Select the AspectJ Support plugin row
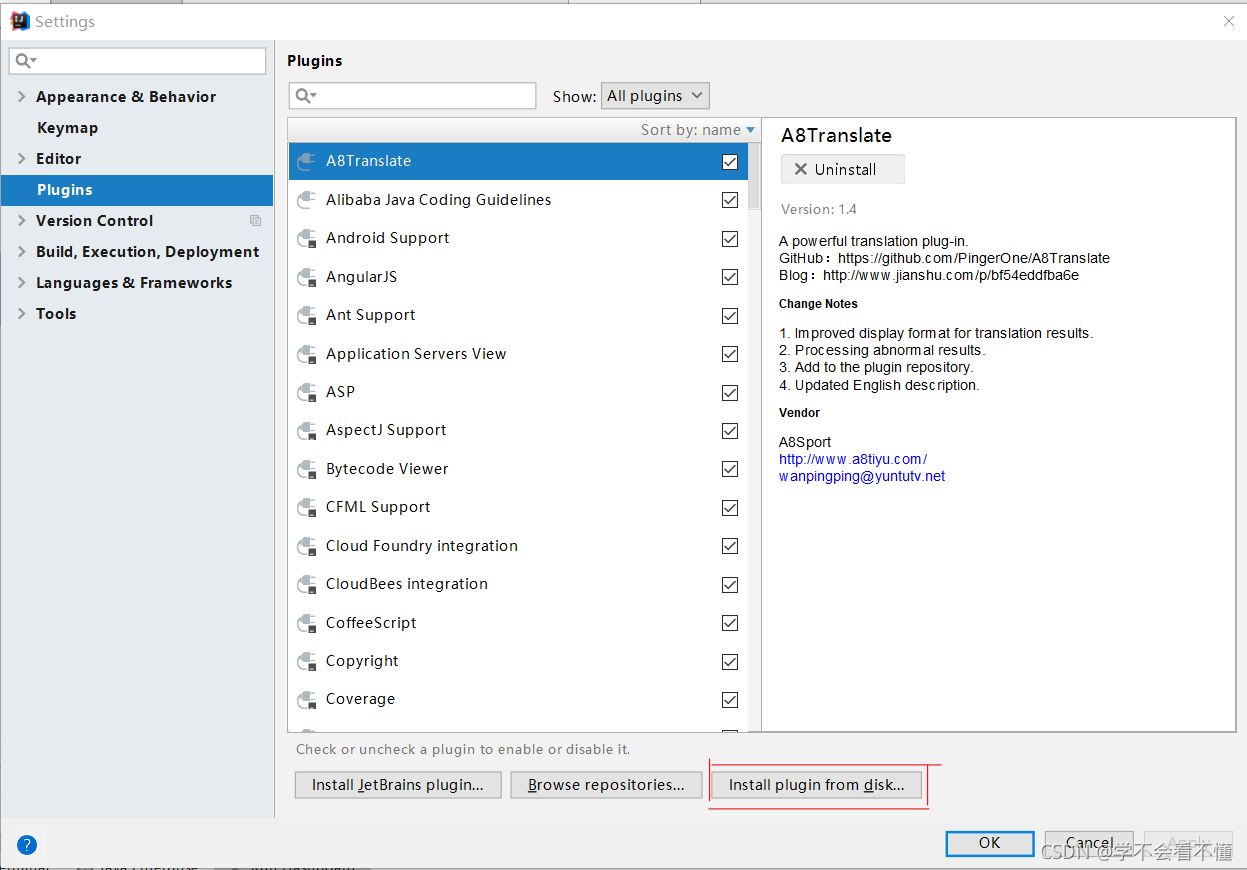The height and width of the screenshot is (870, 1247). (518, 431)
